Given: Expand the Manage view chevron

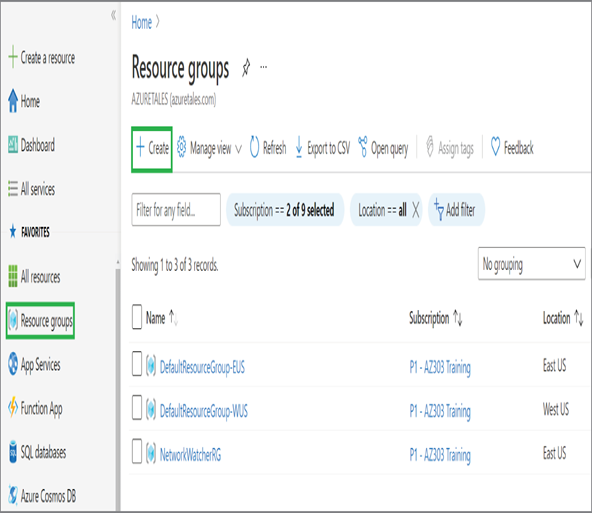Looking at the screenshot, I should click(x=239, y=149).
